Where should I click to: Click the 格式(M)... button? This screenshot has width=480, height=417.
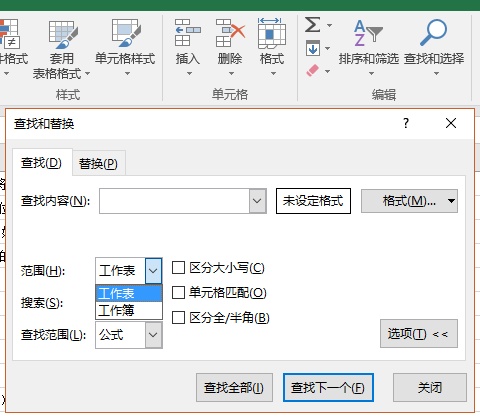coord(409,201)
